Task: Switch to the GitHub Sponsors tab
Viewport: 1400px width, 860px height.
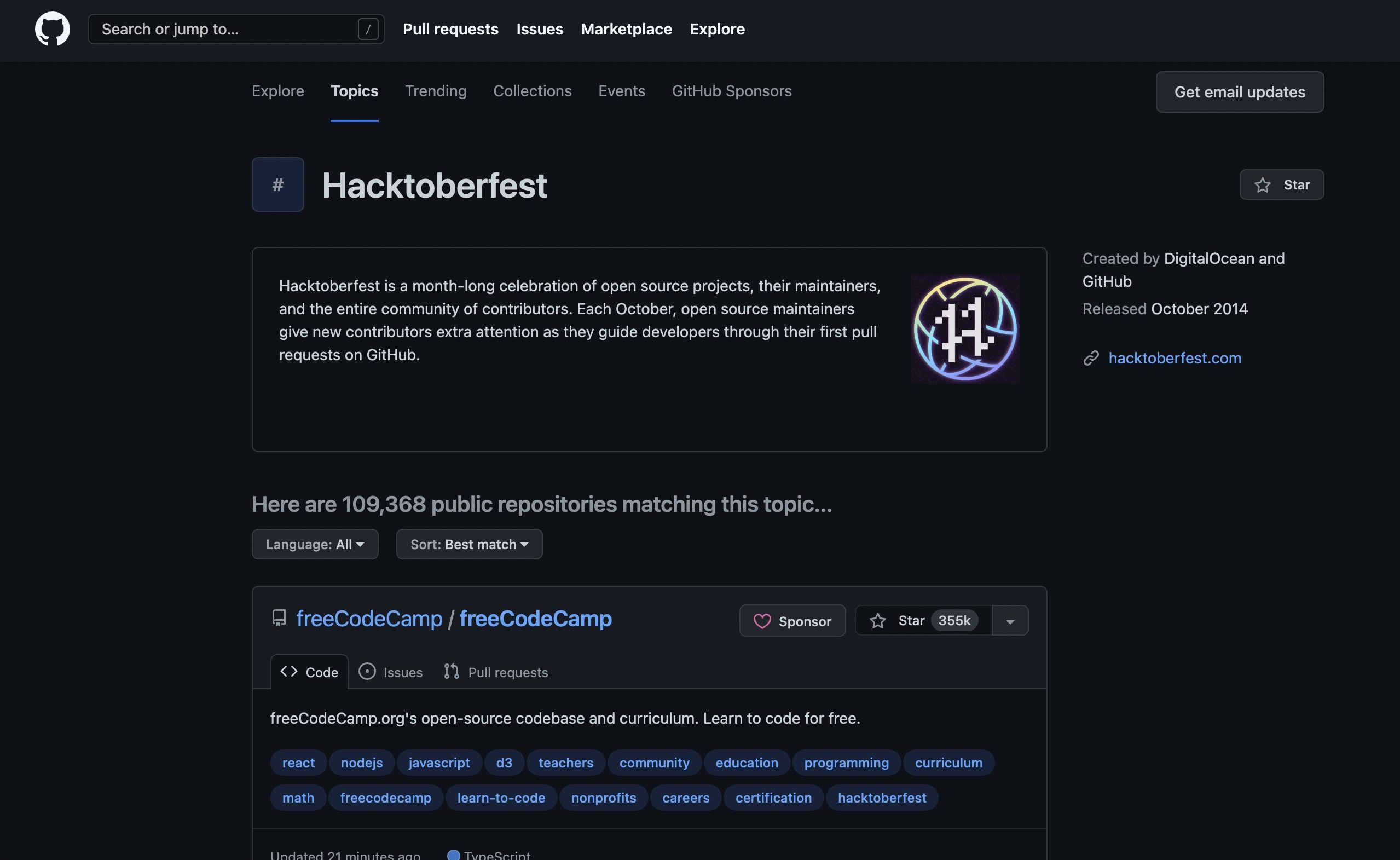Action: pos(732,91)
